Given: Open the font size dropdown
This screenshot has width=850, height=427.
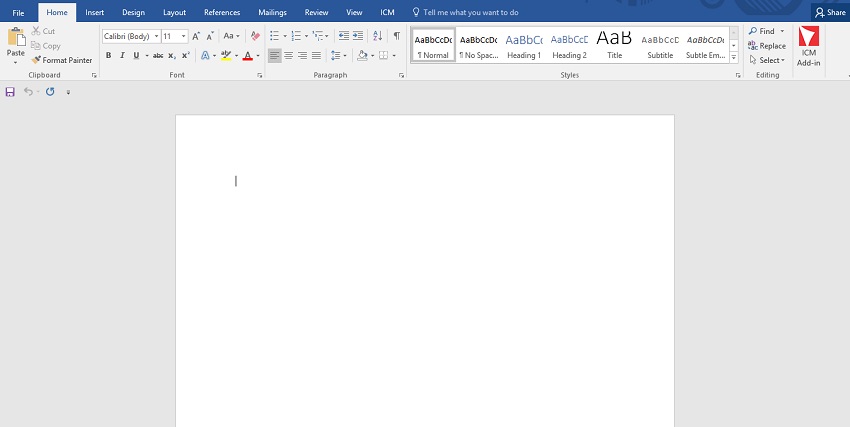Looking at the screenshot, I should [x=183, y=36].
